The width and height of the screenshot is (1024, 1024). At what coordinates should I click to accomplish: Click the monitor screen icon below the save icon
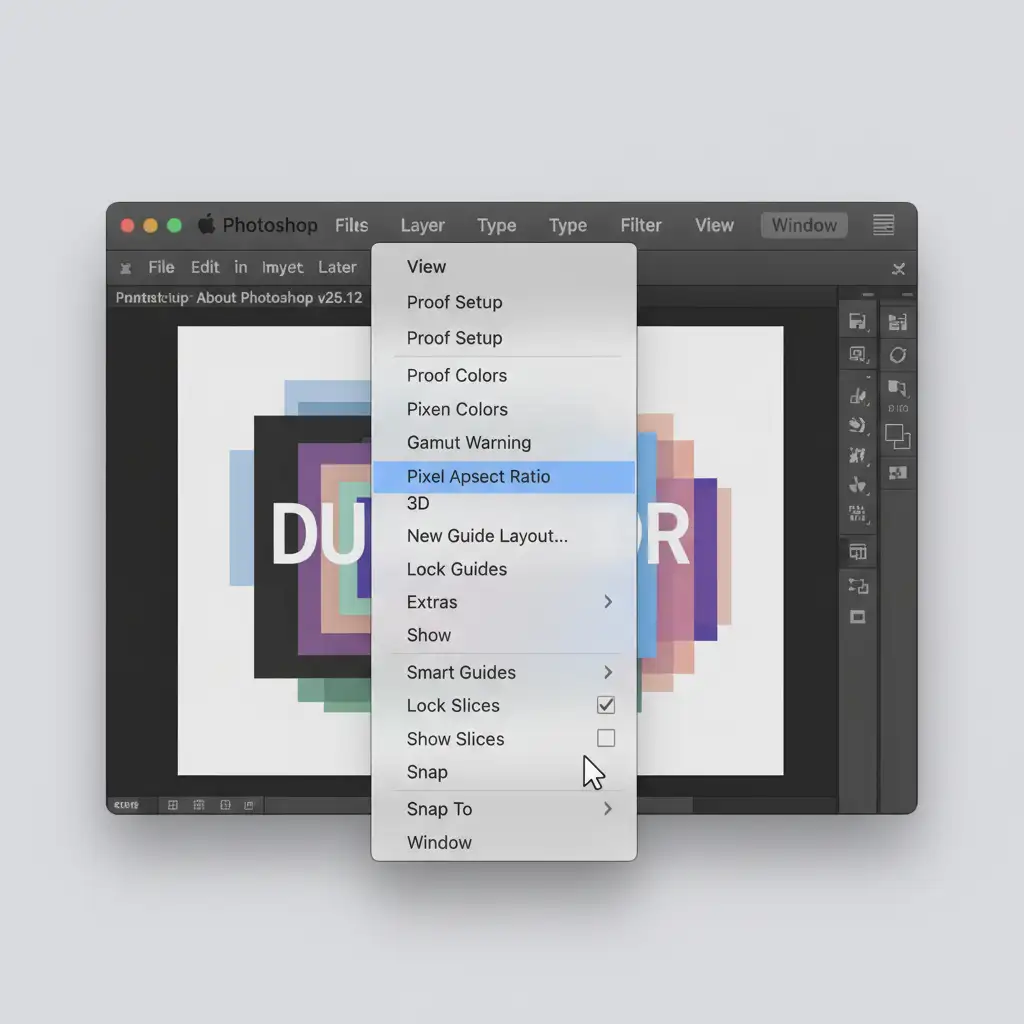[857, 354]
